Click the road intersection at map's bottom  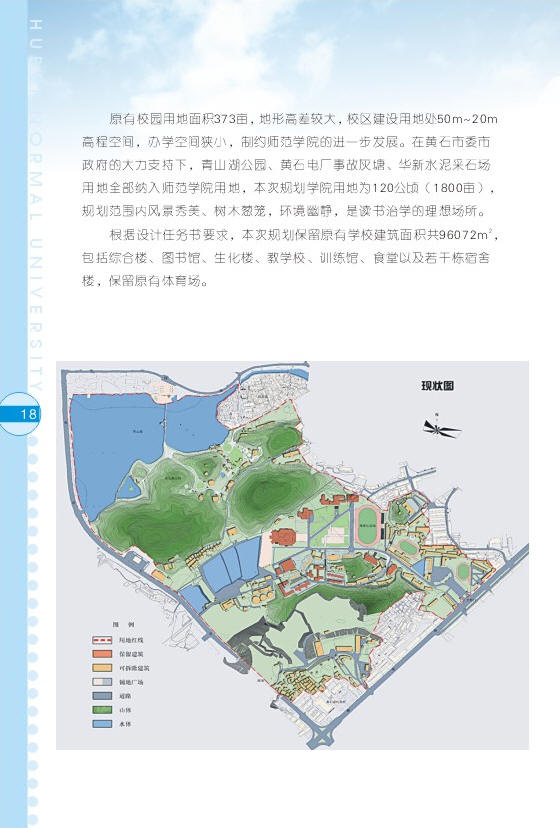pos(321,735)
